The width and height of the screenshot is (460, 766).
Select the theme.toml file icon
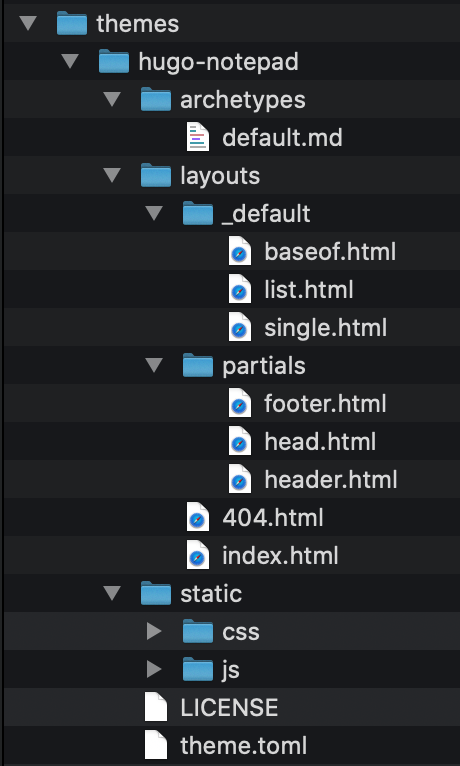click(156, 745)
